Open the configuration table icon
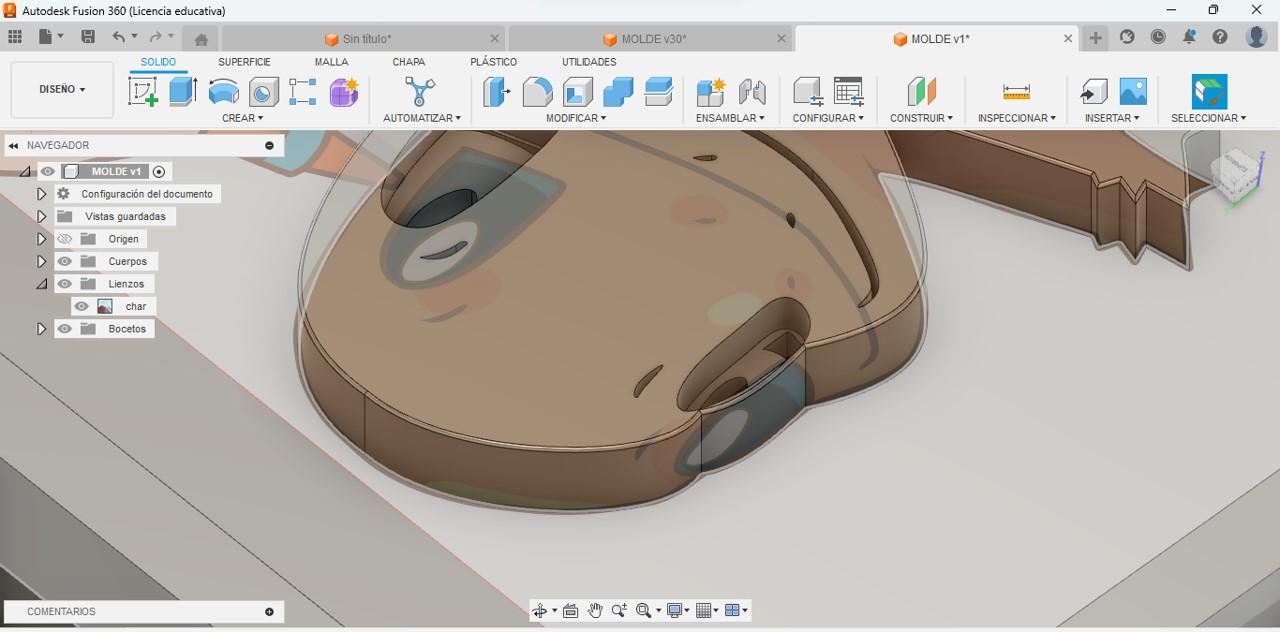The image size is (1280, 632). point(848,92)
